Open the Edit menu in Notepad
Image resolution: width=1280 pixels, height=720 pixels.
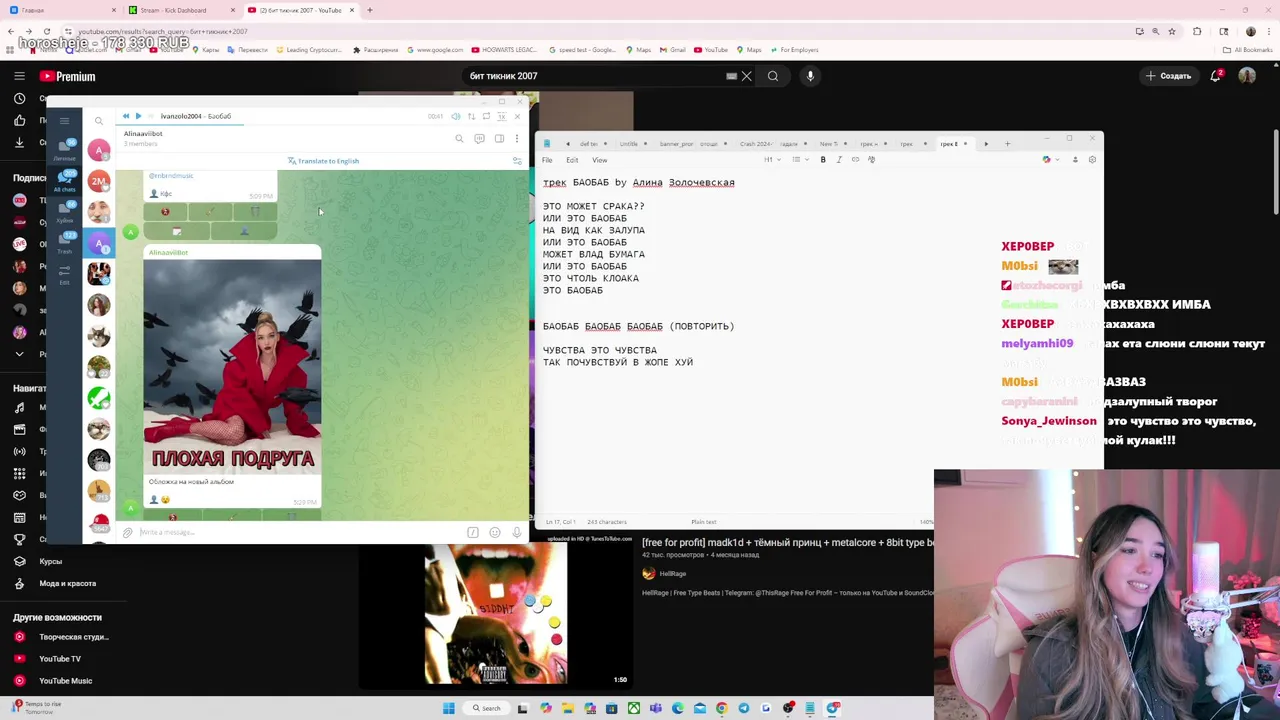(x=572, y=160)
